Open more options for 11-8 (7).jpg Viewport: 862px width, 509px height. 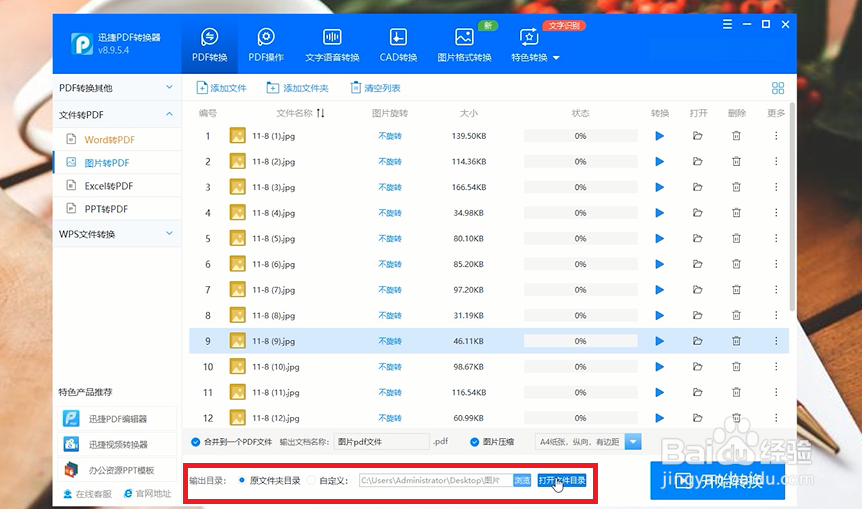(776, 290)
